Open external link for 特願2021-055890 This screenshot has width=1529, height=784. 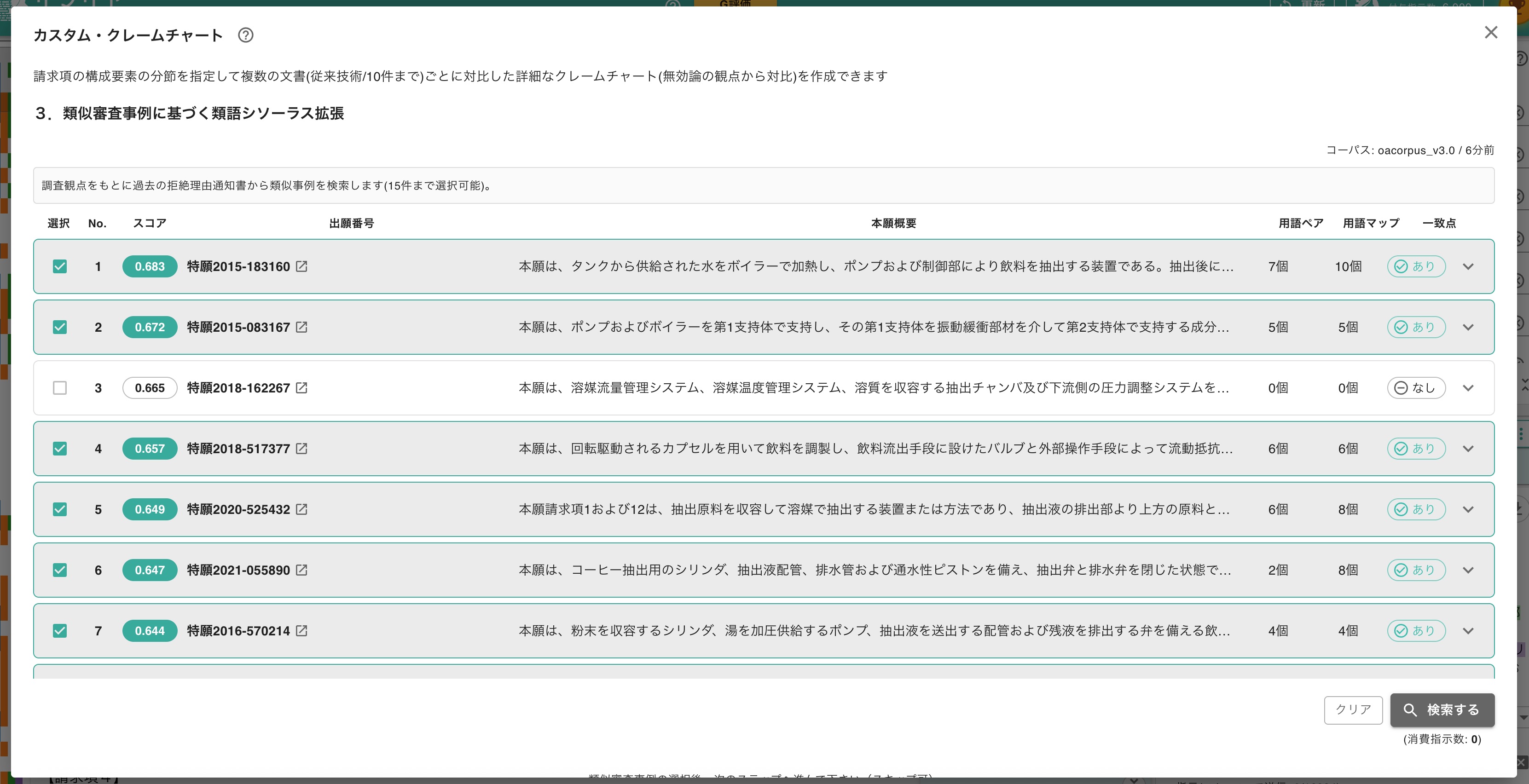tap(301, 571)
